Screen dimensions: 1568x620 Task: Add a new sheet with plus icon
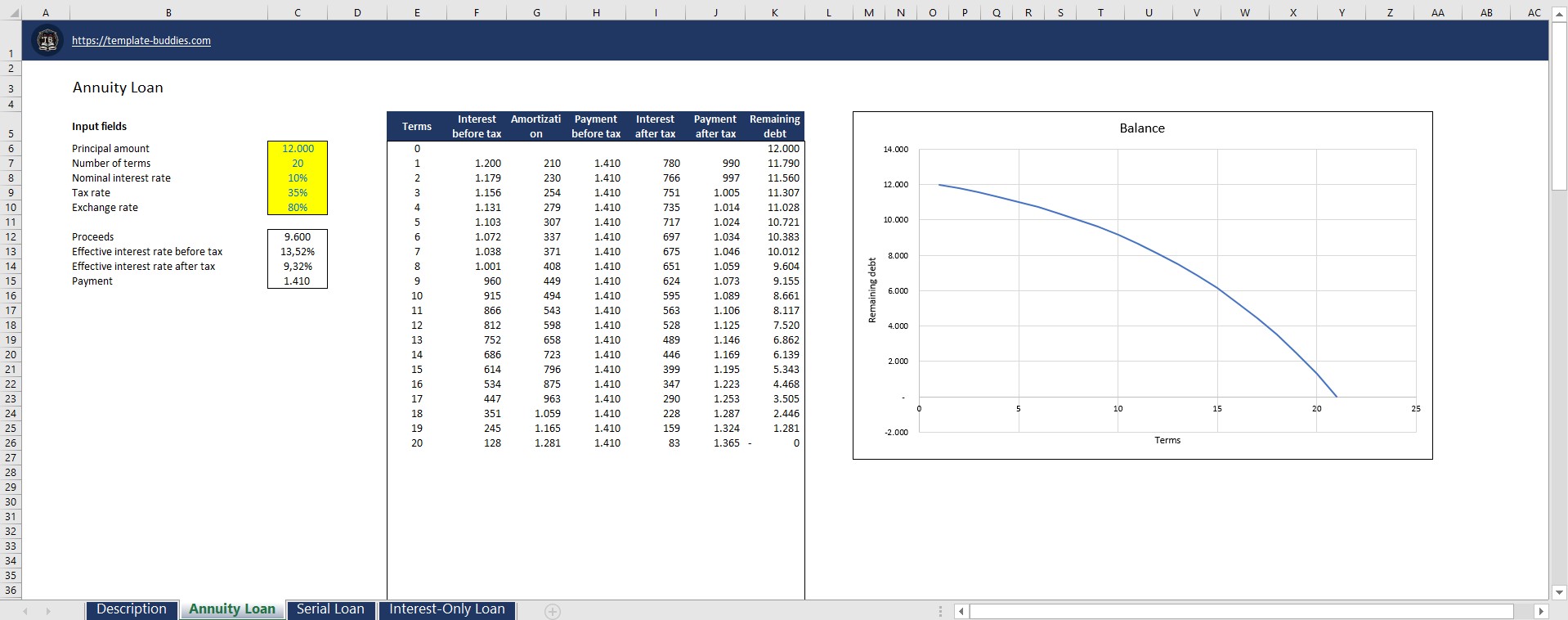pos(553,611)
